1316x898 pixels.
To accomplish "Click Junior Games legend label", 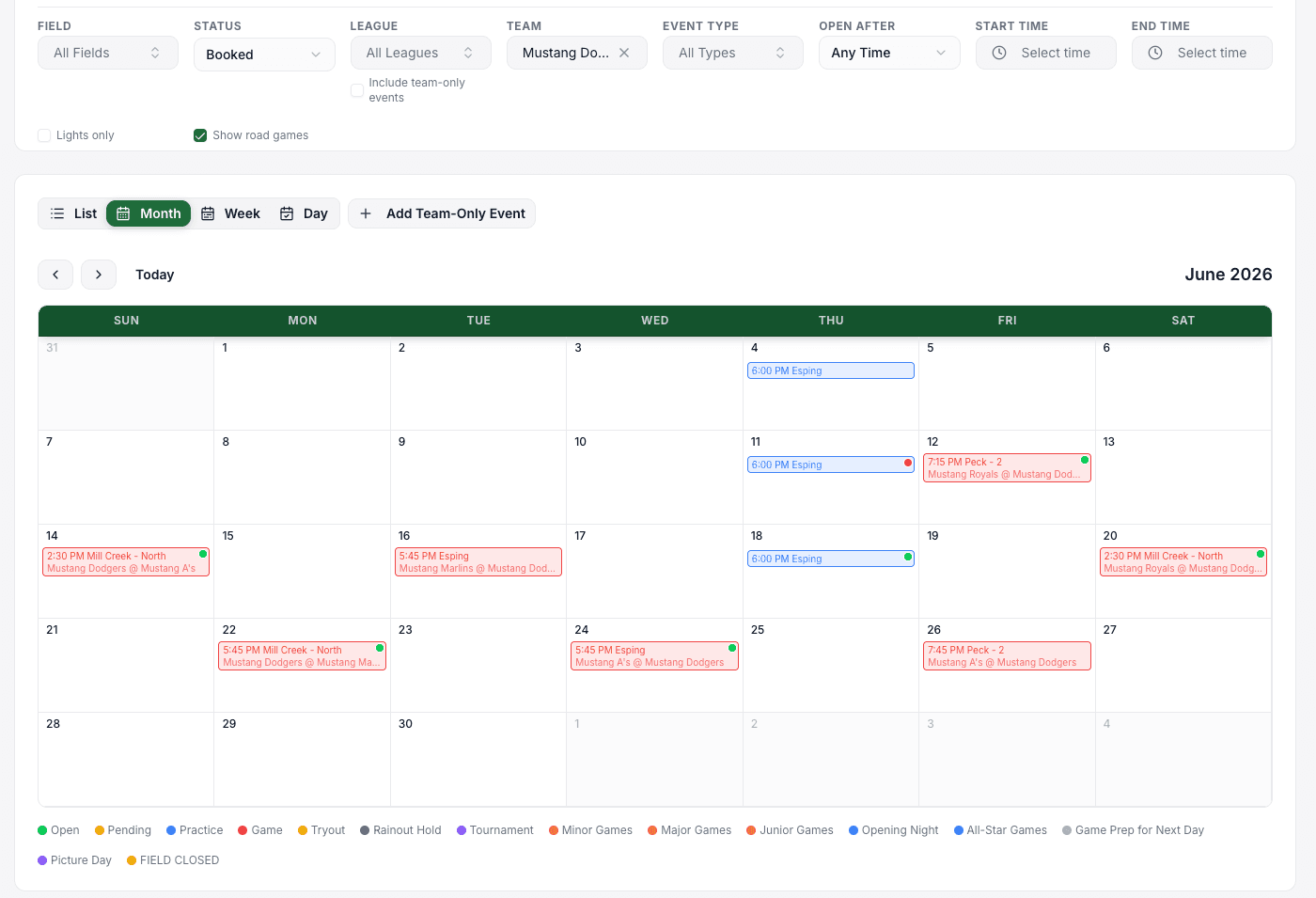I will coord(796,830).
